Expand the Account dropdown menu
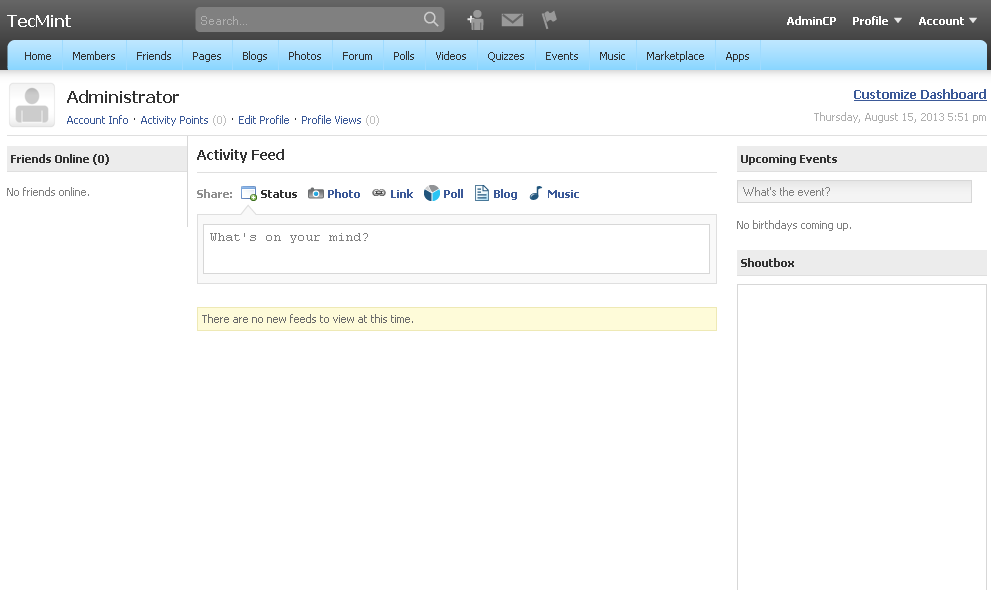Image resolution: width=991 pixels, height=590 pixels. [x=947, y=21]
